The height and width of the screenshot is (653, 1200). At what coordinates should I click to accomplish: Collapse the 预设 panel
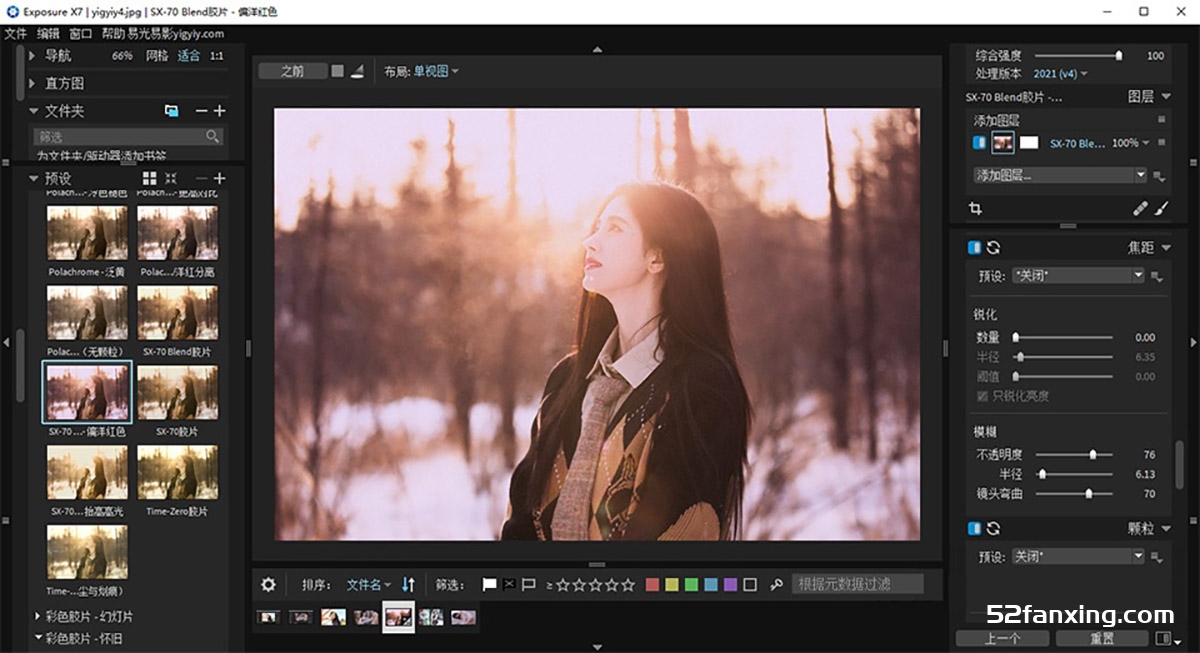point(33,178)
